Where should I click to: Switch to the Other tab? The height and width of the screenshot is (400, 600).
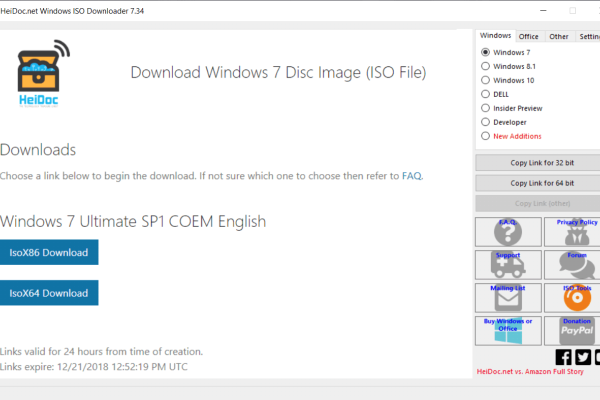coord(558,36)
